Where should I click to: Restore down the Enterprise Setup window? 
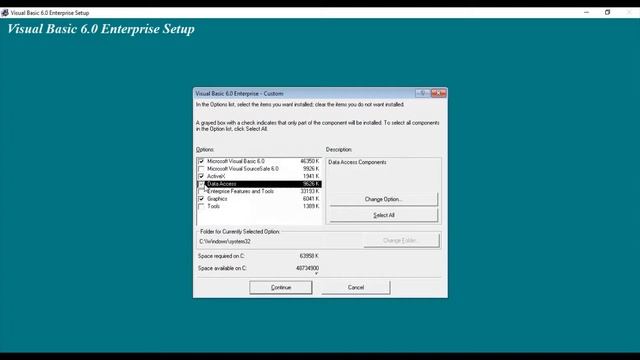[607, 13]
